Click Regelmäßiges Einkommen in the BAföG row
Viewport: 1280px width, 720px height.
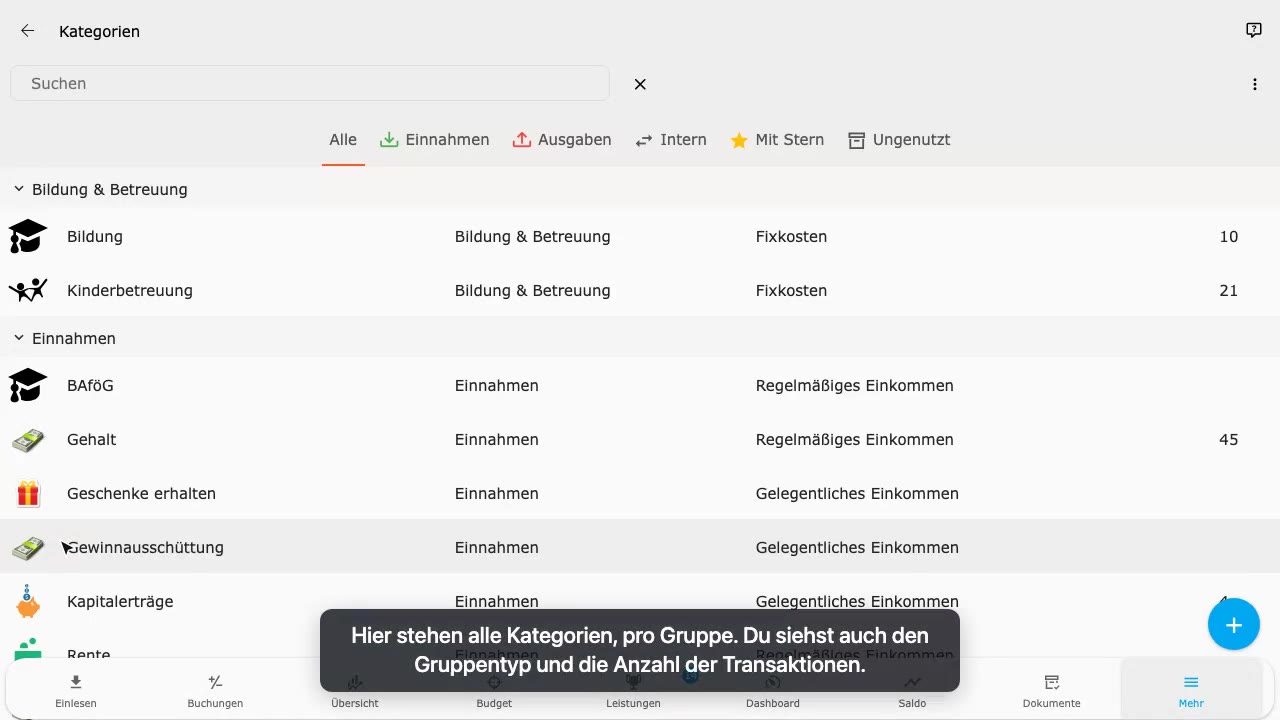coord(855,386)
